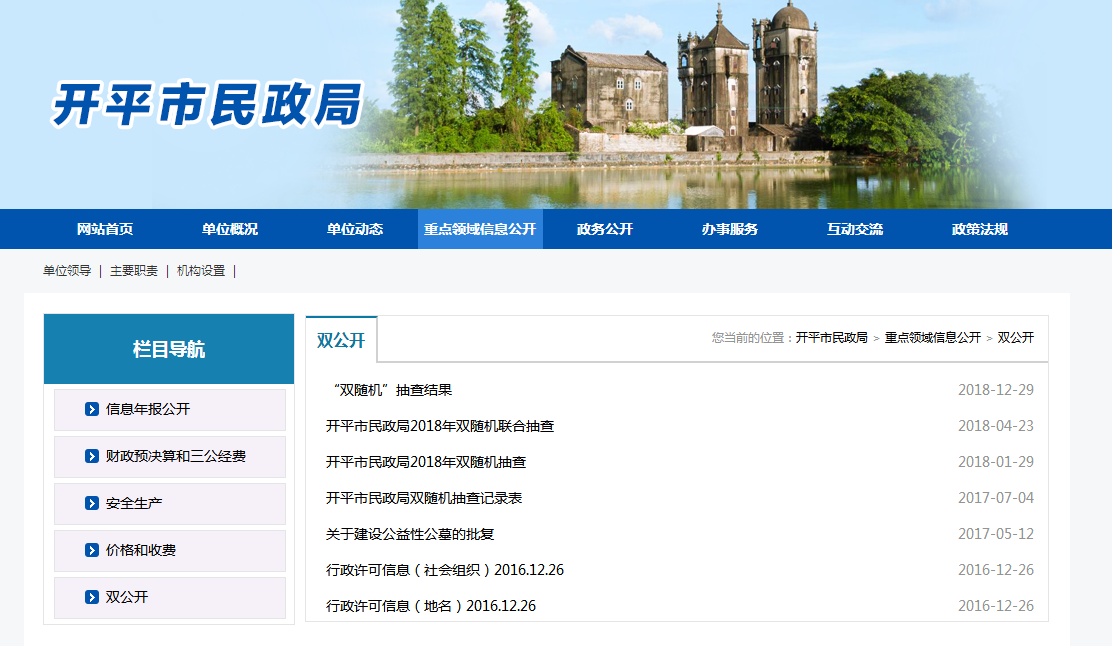Click the arrow icon beside 财政预决算和三公经费
This screenshot has height=646, width=1112.
tap(91, 456)
